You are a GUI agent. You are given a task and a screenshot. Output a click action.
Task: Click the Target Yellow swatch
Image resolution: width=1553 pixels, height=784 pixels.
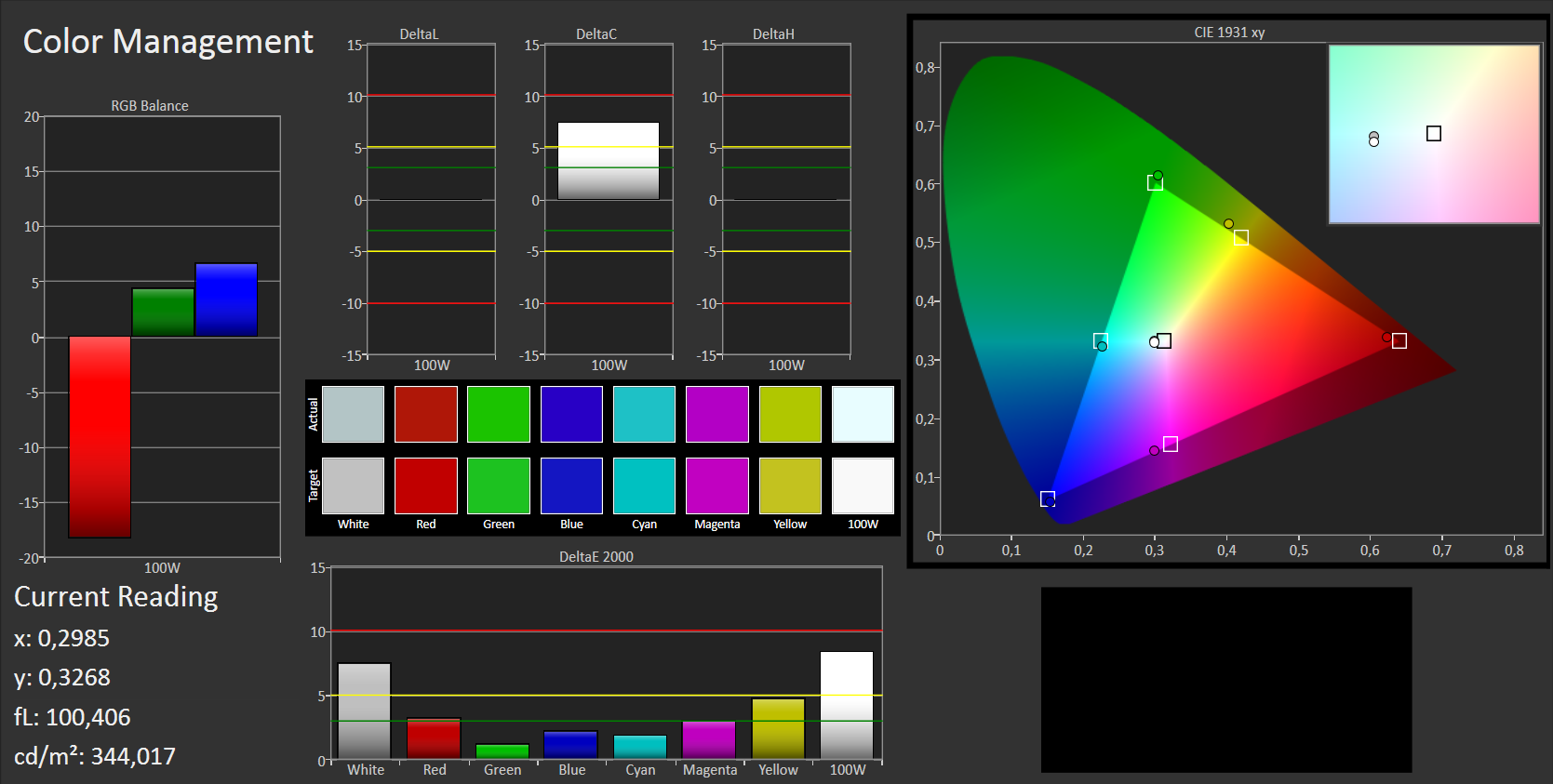[790, 485]
